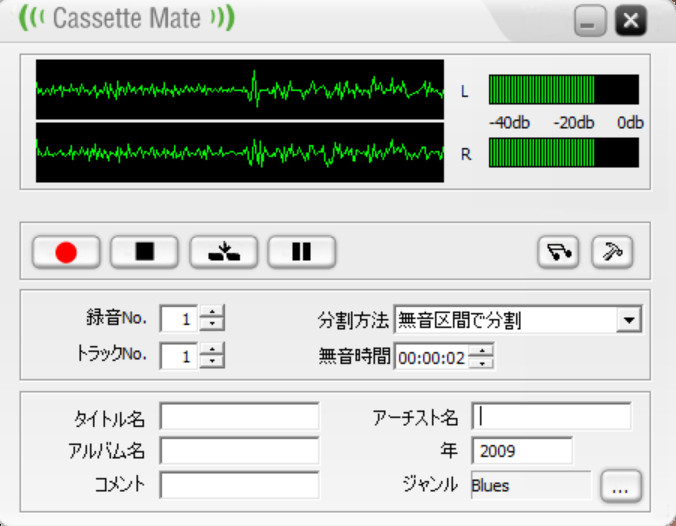Increase the トラックNo. value with up arrow
Viewport: 676px width, 526px height.
point(212,349)
